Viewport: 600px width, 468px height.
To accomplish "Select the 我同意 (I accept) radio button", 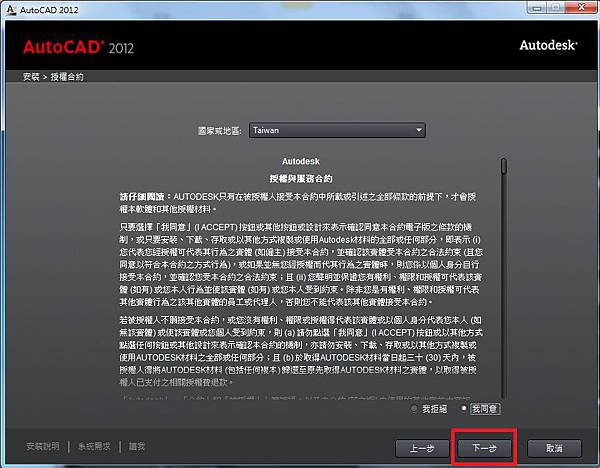I will [463, 408].
